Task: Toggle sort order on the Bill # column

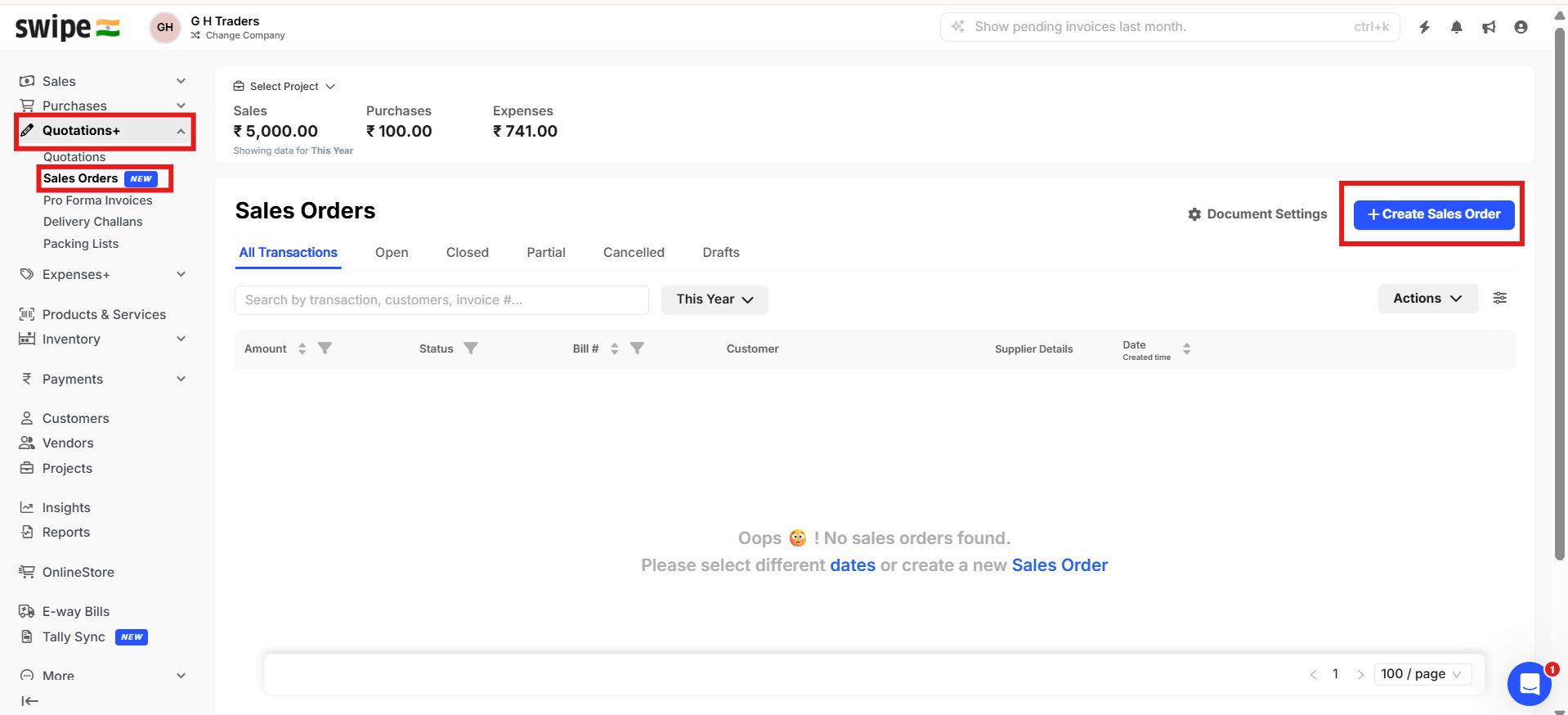Action: pos(614,349)
